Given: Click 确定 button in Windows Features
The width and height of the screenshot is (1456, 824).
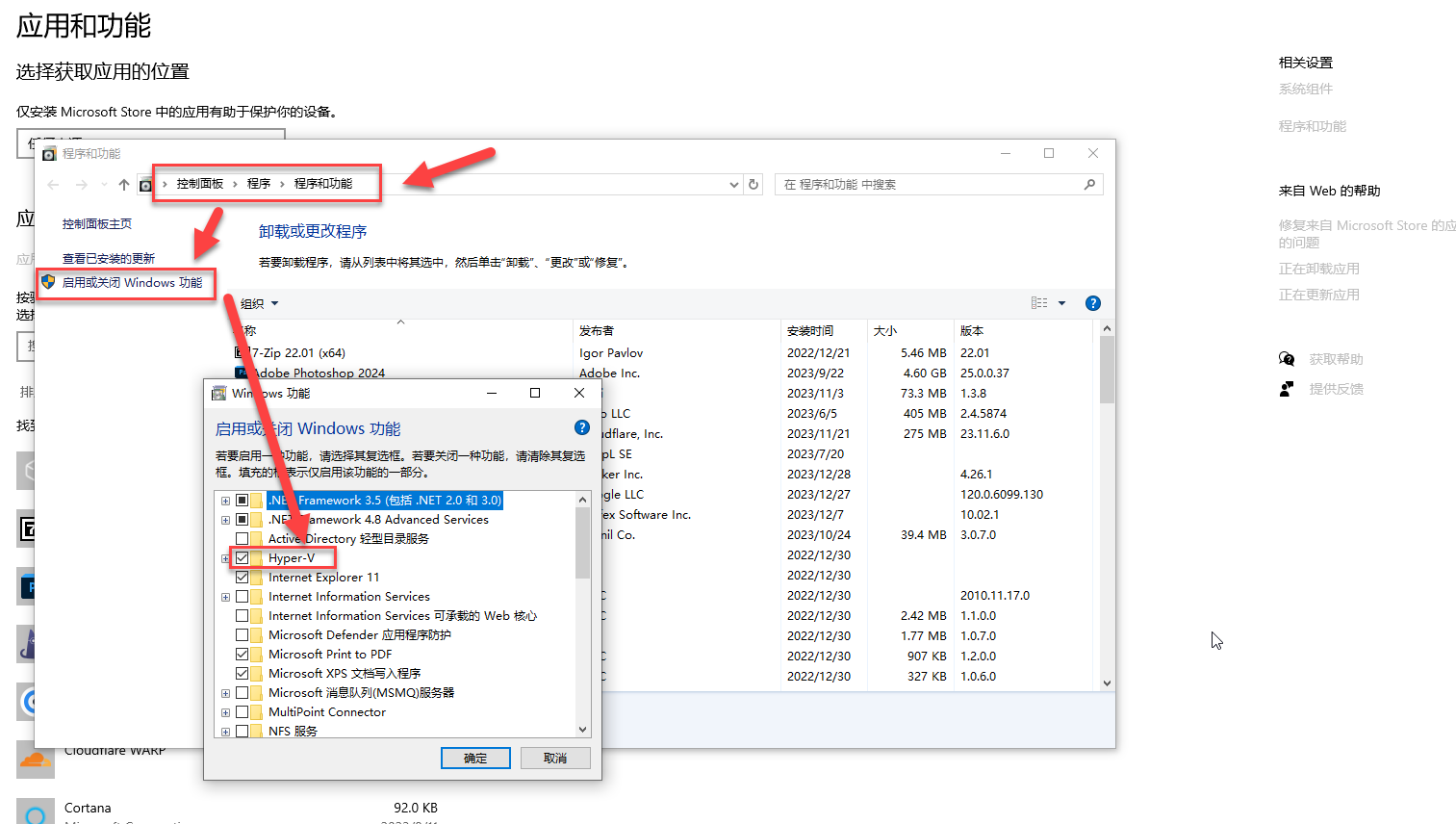Looking at the screenshot, I should coord(475,759).
